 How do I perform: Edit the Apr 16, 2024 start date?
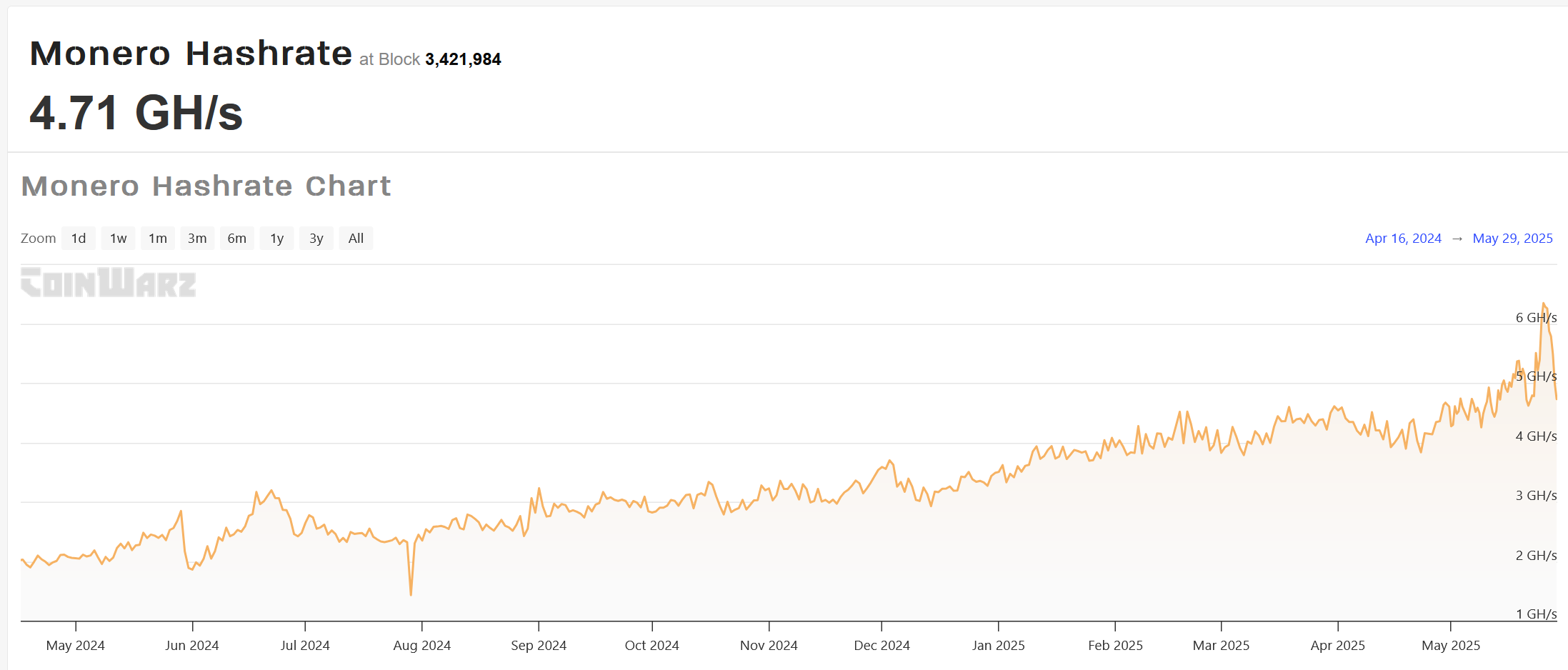[x=1403, y=239]
